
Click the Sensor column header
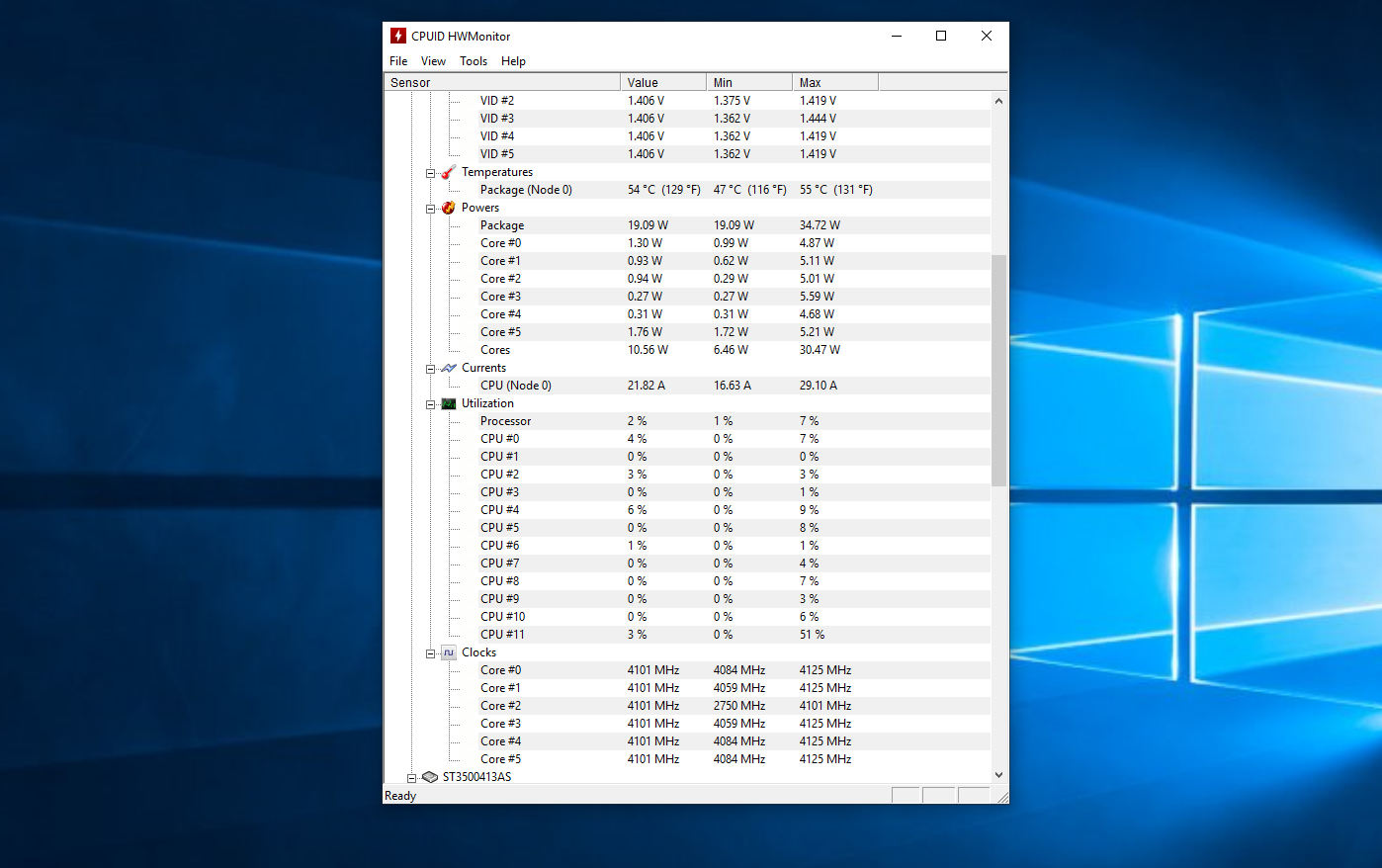tap(502, 82)
